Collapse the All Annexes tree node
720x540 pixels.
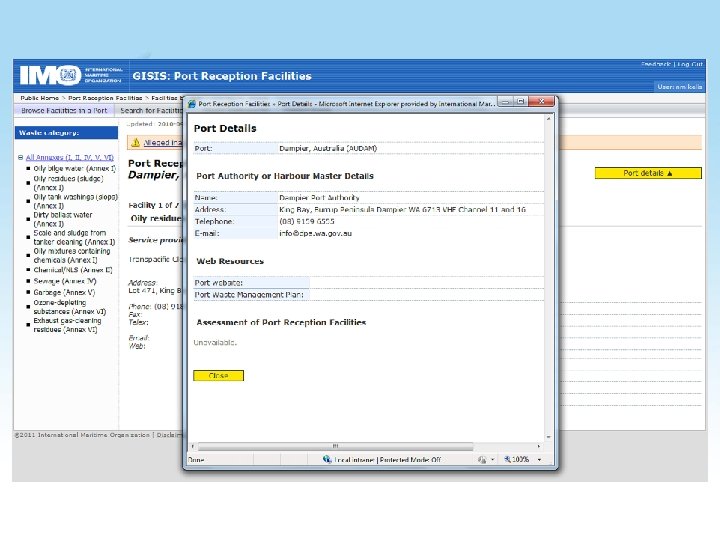tap(20, 158)
